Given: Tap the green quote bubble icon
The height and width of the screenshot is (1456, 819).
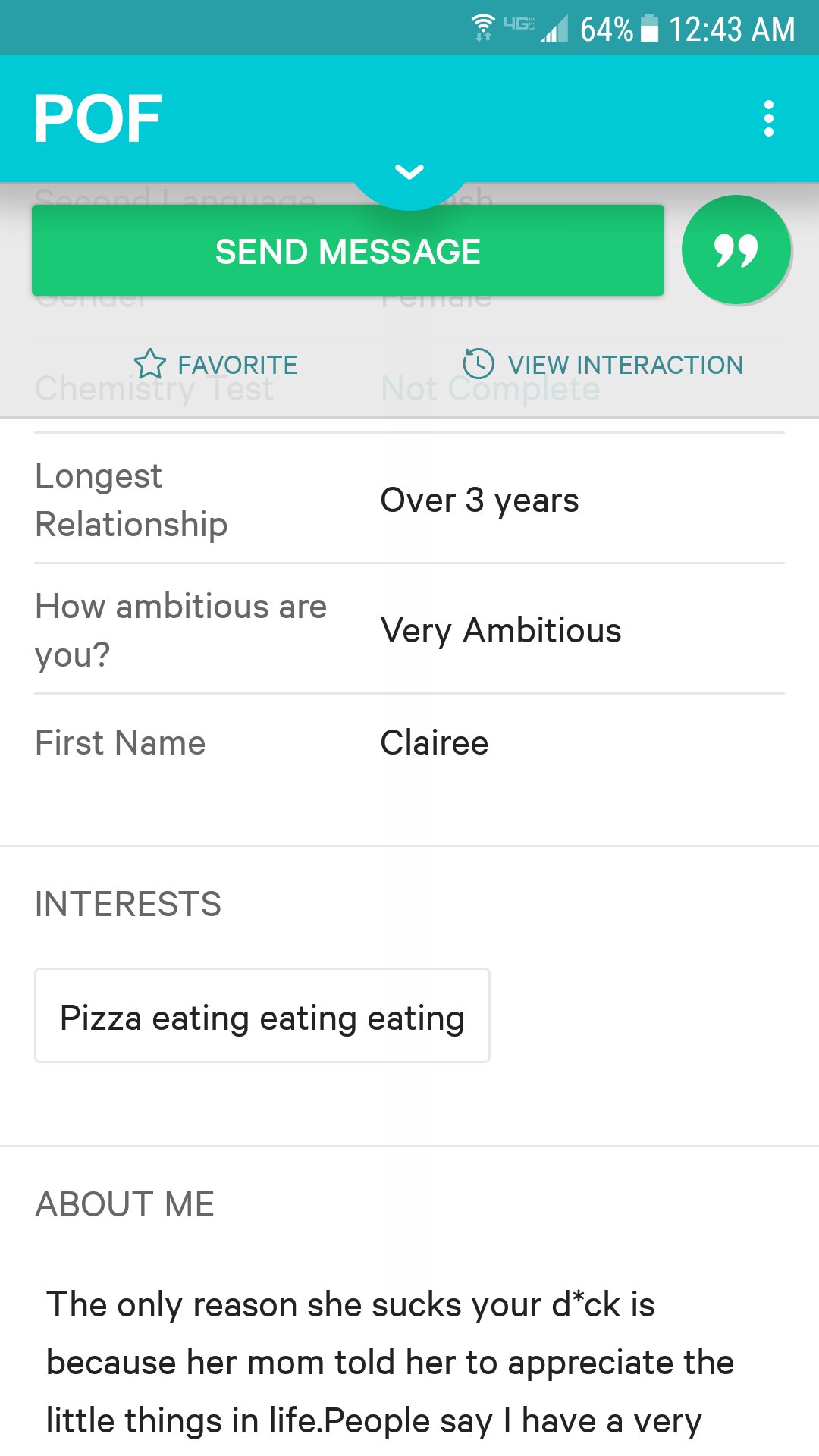Looking at the screenshot, I should click(x=736, y=250).
